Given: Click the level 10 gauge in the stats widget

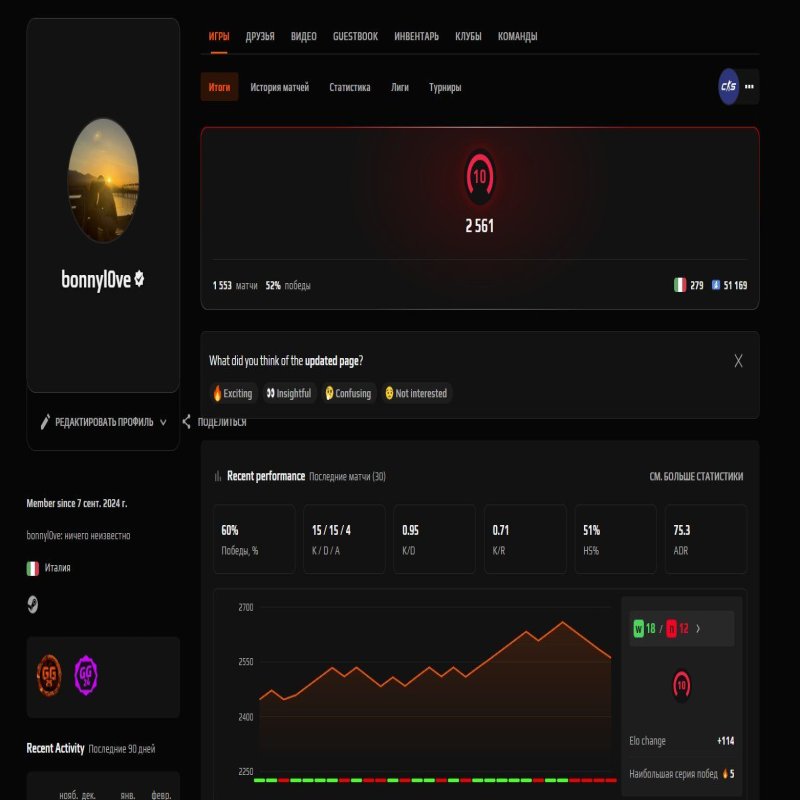Looking at the screenshot, I should pos(681,686).
